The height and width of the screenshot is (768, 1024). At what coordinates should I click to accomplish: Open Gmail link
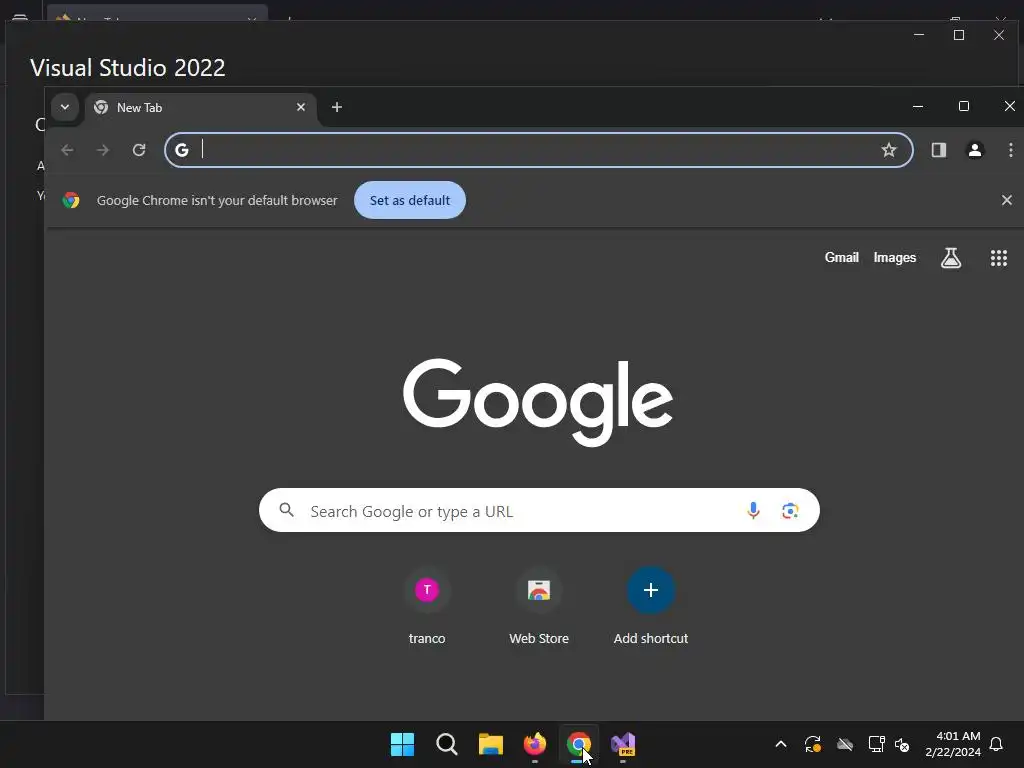pyautogui.click(x=841, y=257)
